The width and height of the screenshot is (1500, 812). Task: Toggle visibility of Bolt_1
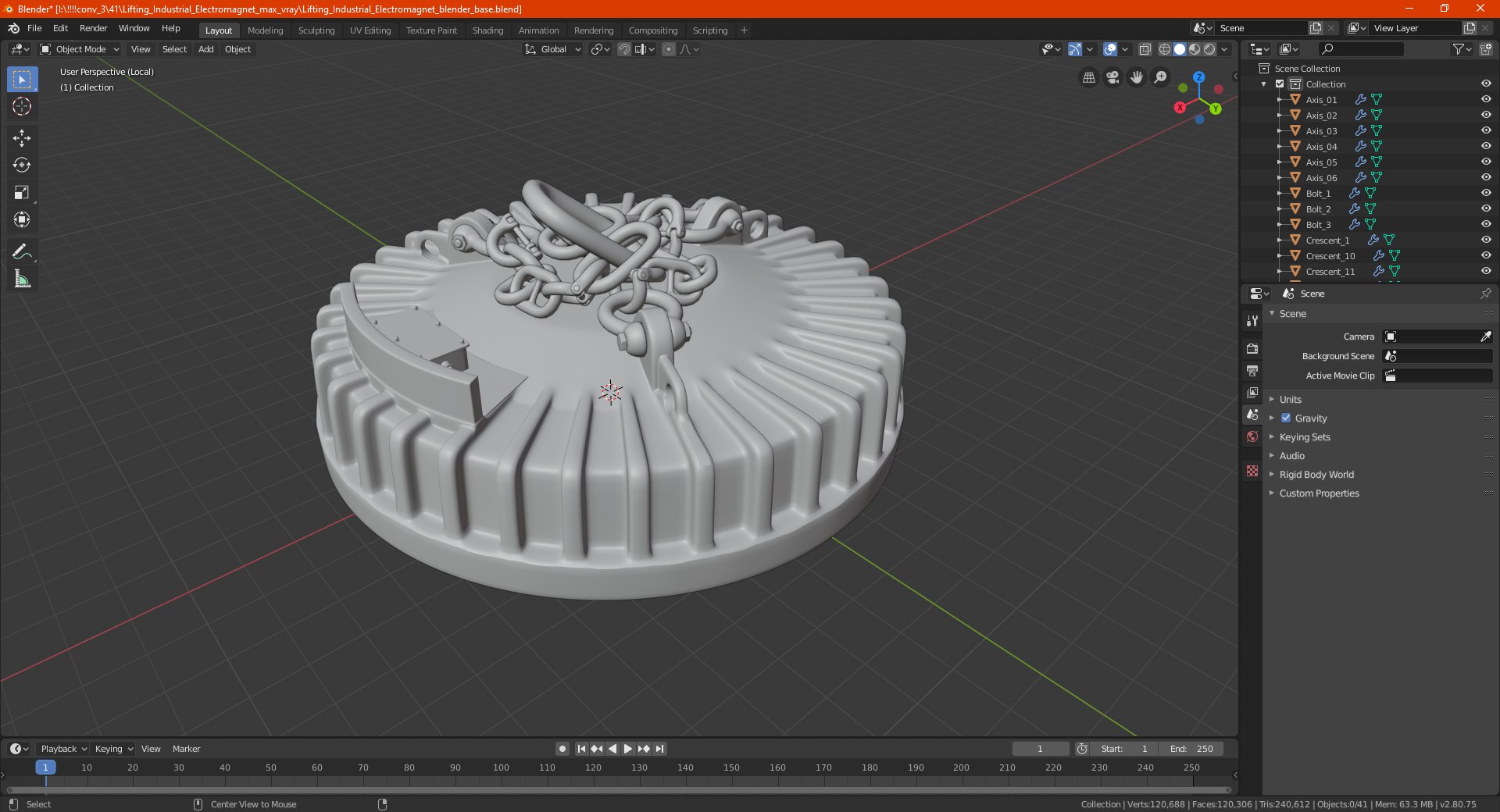click(x=1485, y=193)
